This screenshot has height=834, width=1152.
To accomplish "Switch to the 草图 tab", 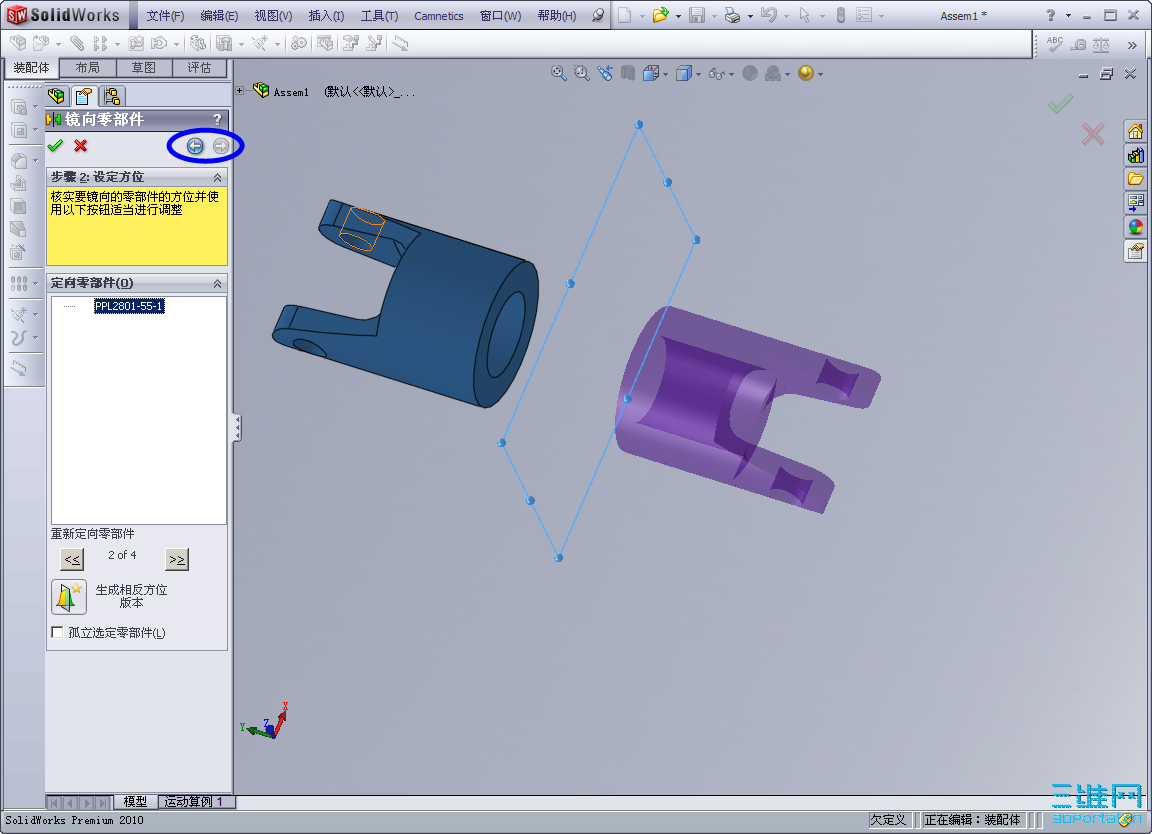I will tap(143, 68).
